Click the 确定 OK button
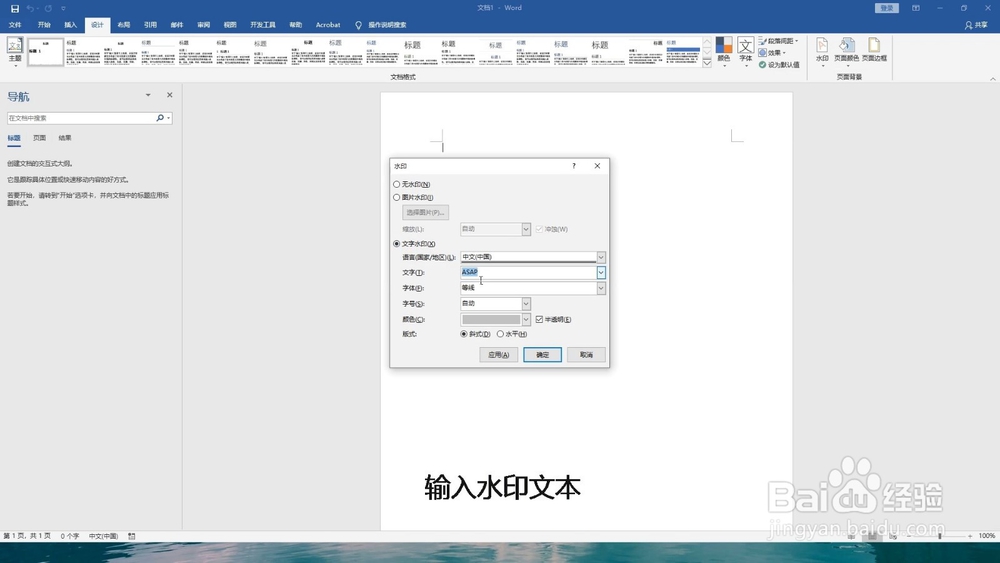 tap(543, 355)
